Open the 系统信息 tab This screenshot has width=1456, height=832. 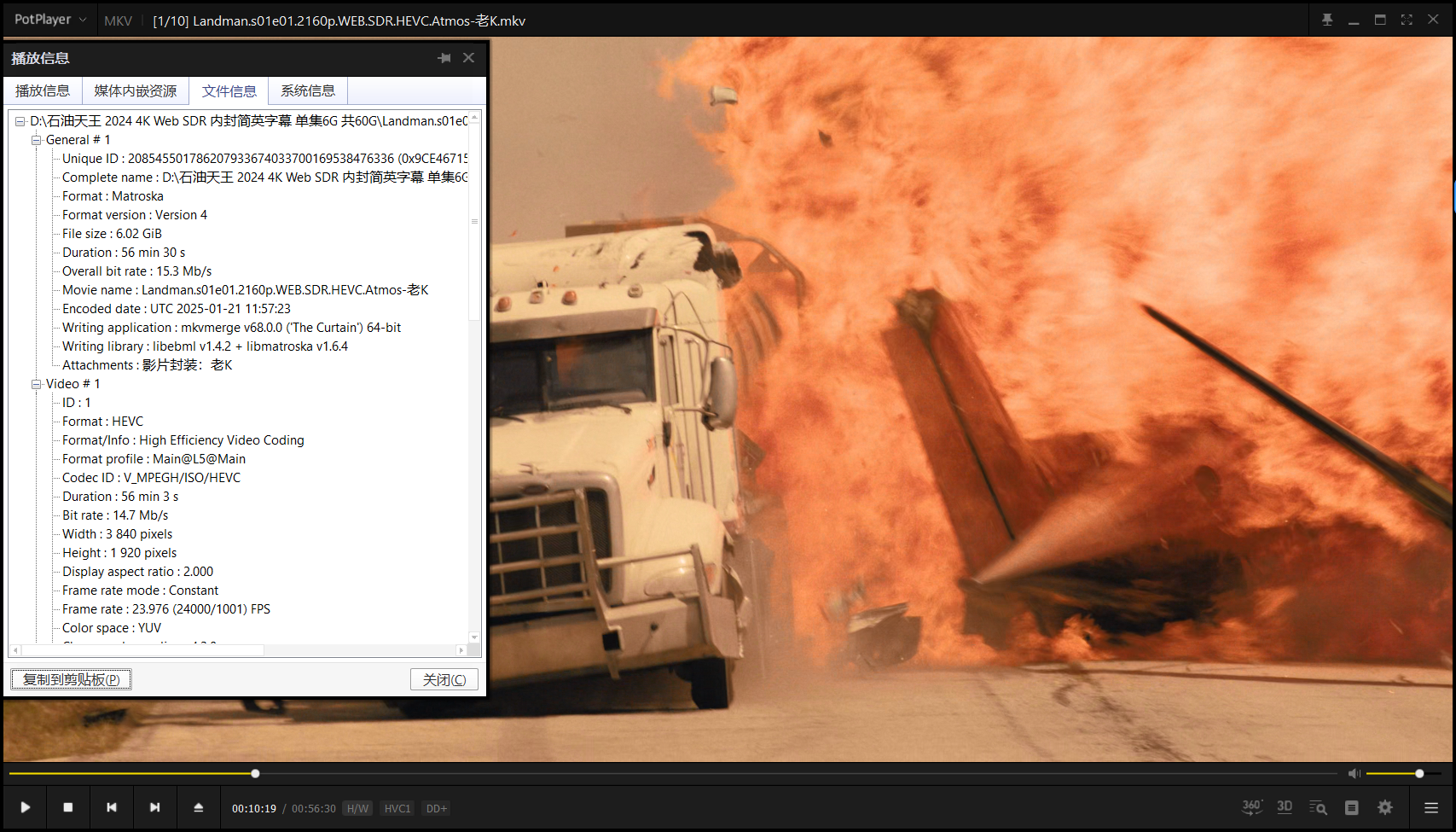(x=308, y=90)
